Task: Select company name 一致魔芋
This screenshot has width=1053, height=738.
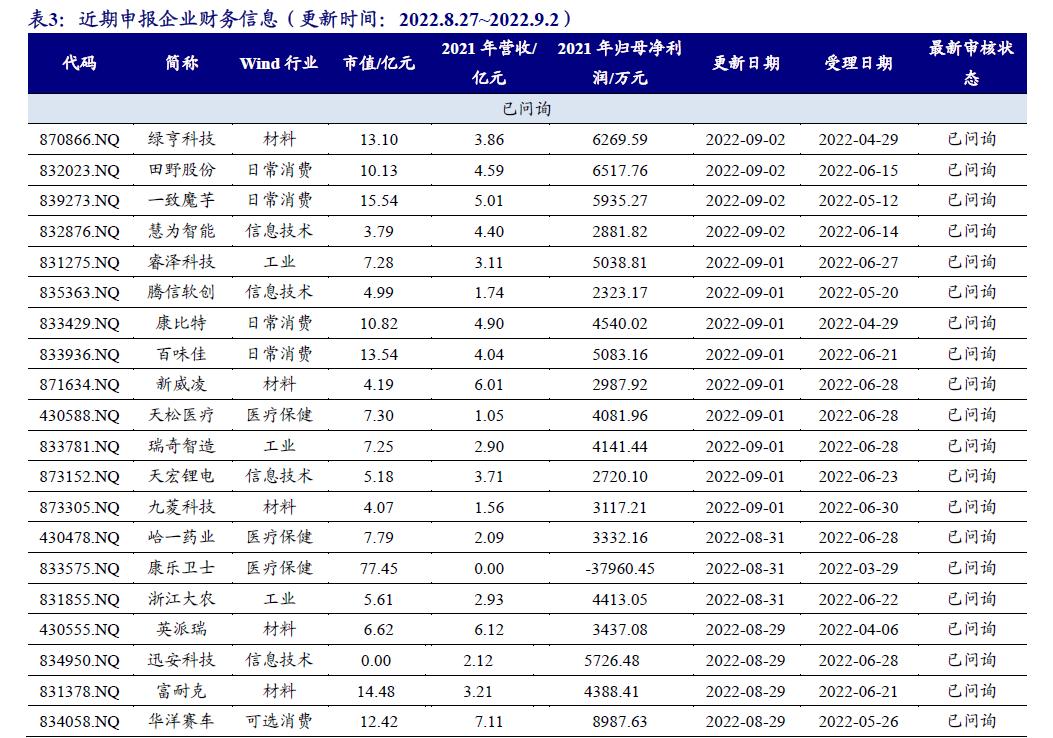Action: (x=181, y=200)
